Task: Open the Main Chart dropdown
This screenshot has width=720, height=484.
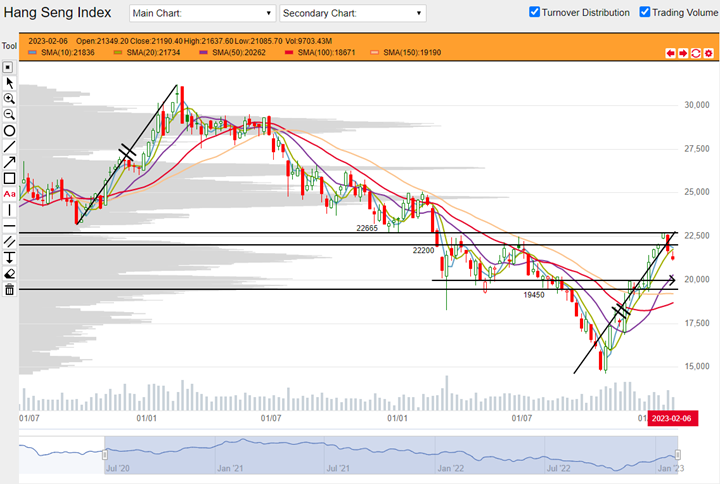Action: (x=202, y=13)
